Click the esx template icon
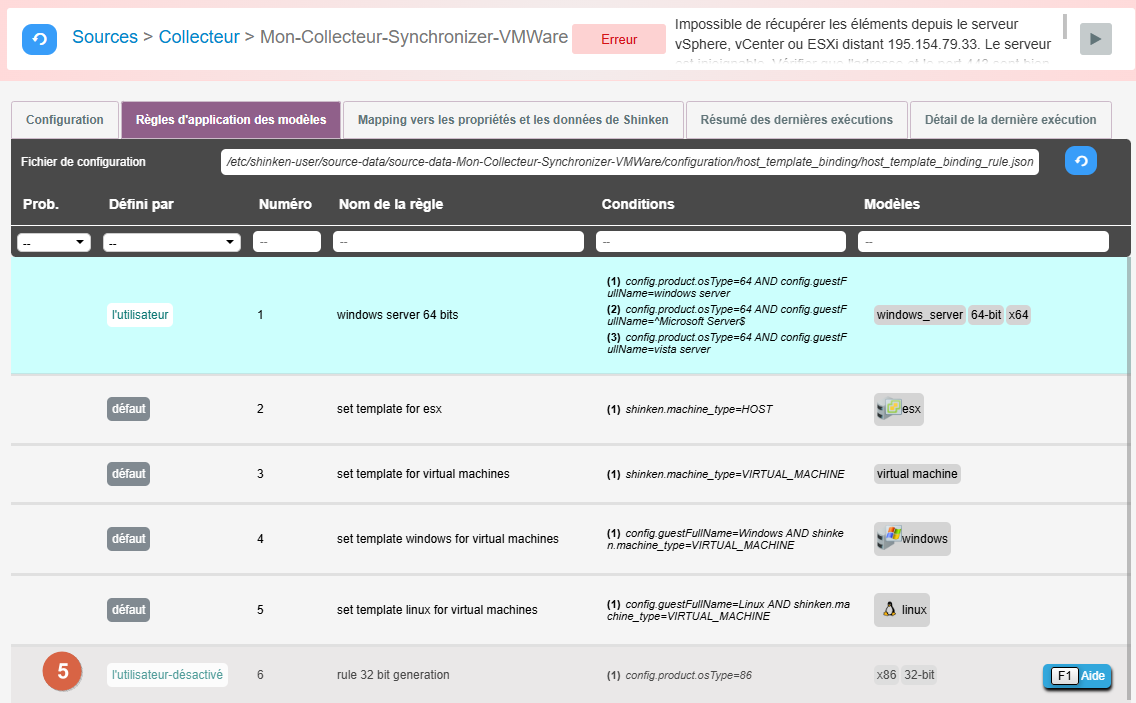This screenshot has width=1136, height=703. point(888,409)
